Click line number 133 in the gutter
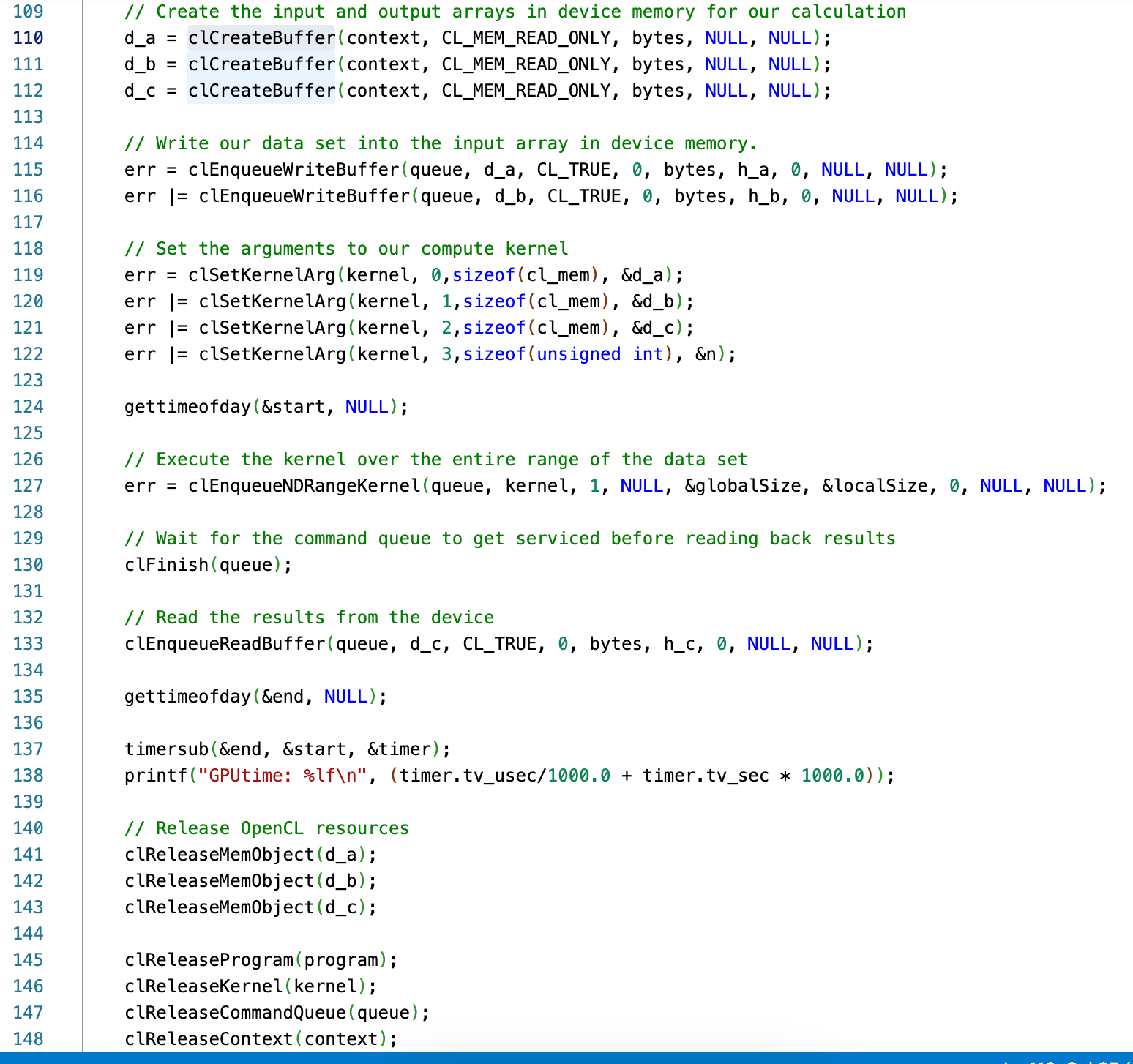The height and width of the screenshot is (1064, 1133). (28, 644)
